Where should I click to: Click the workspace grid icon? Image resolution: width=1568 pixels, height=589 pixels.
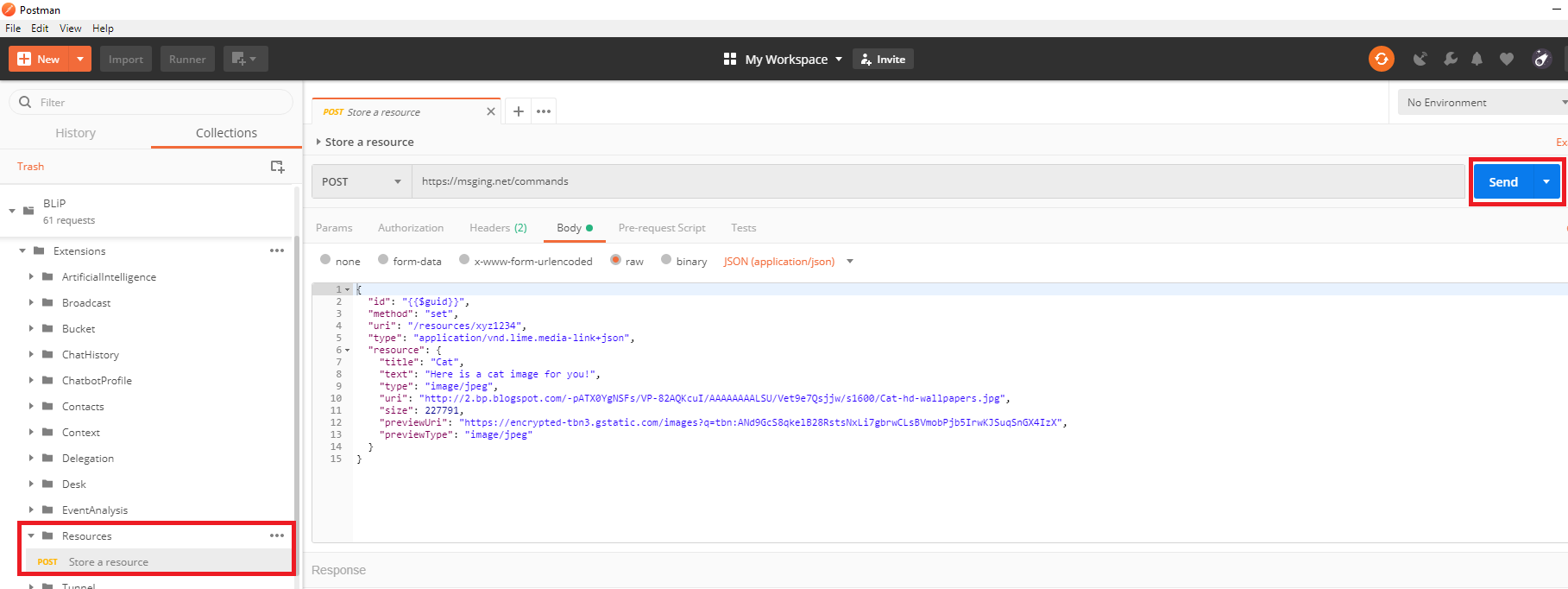point(730,59)
